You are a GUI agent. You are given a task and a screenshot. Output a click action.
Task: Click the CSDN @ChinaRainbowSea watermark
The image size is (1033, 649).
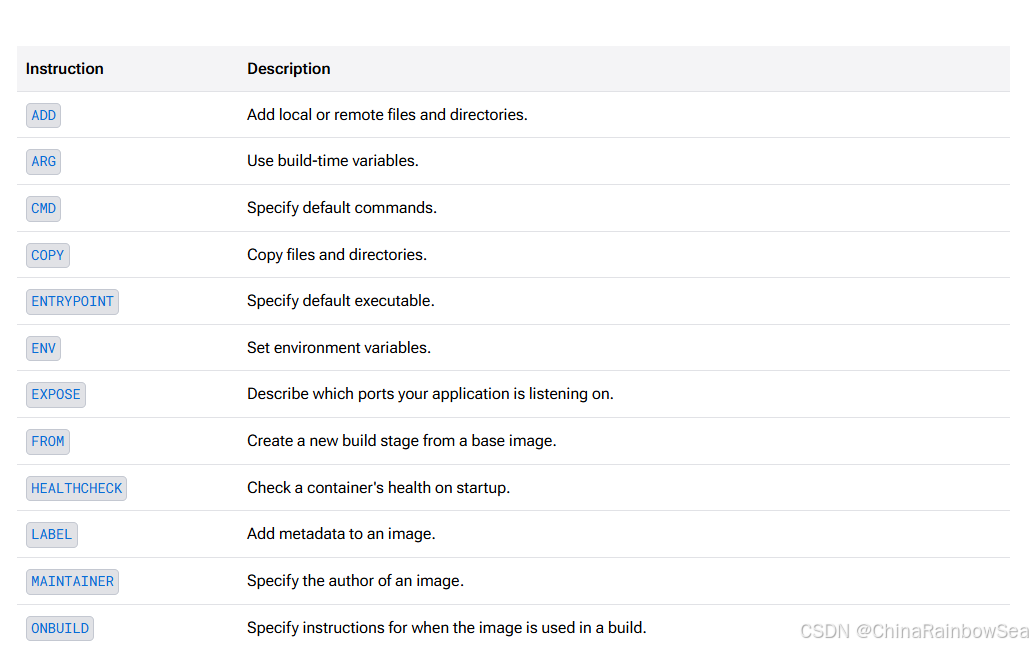coord(914,631)
